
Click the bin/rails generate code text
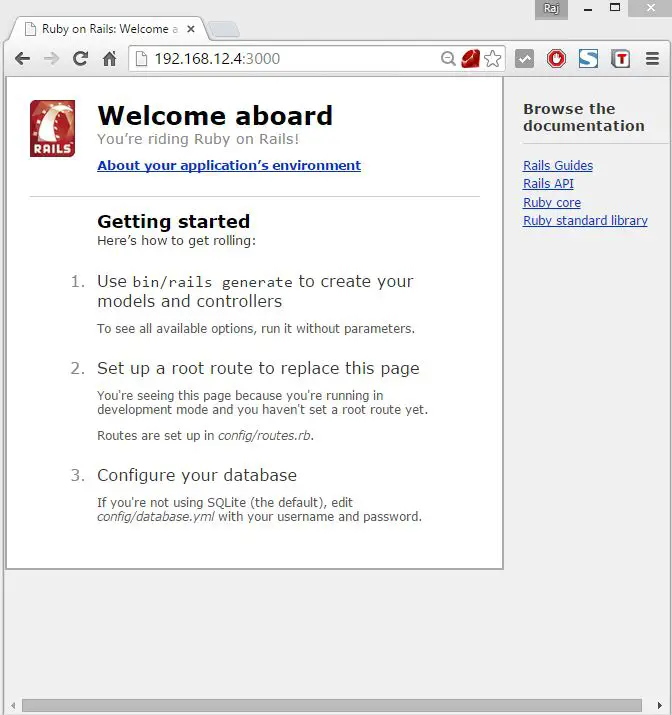212,282
